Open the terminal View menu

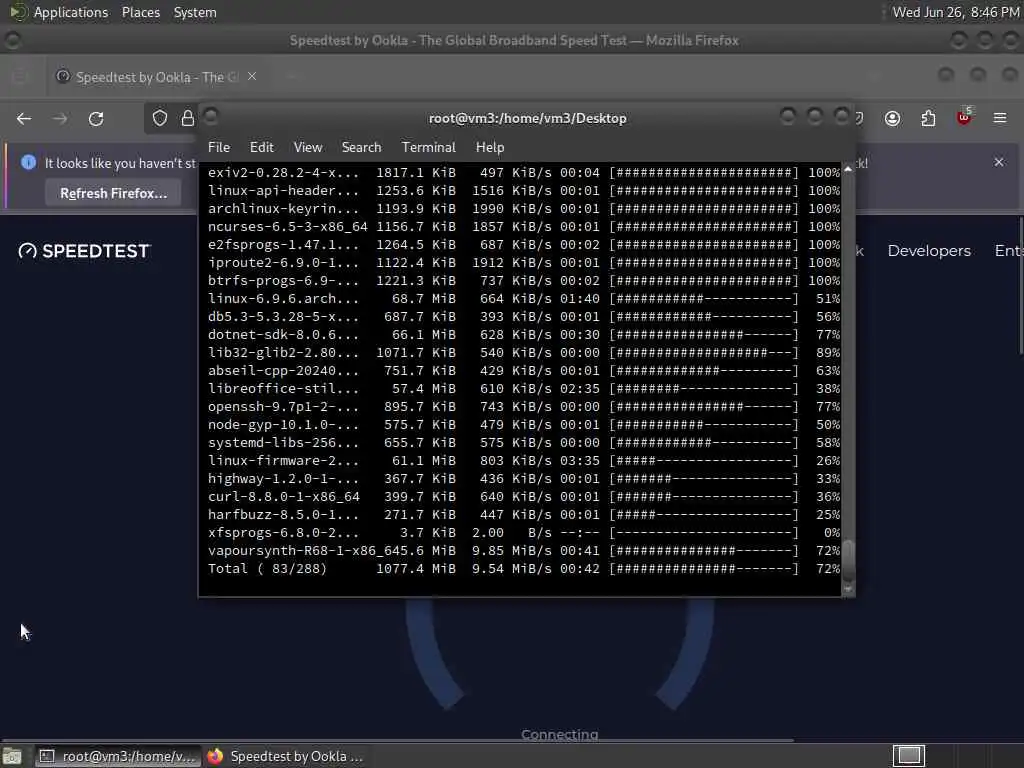(308, 148)
